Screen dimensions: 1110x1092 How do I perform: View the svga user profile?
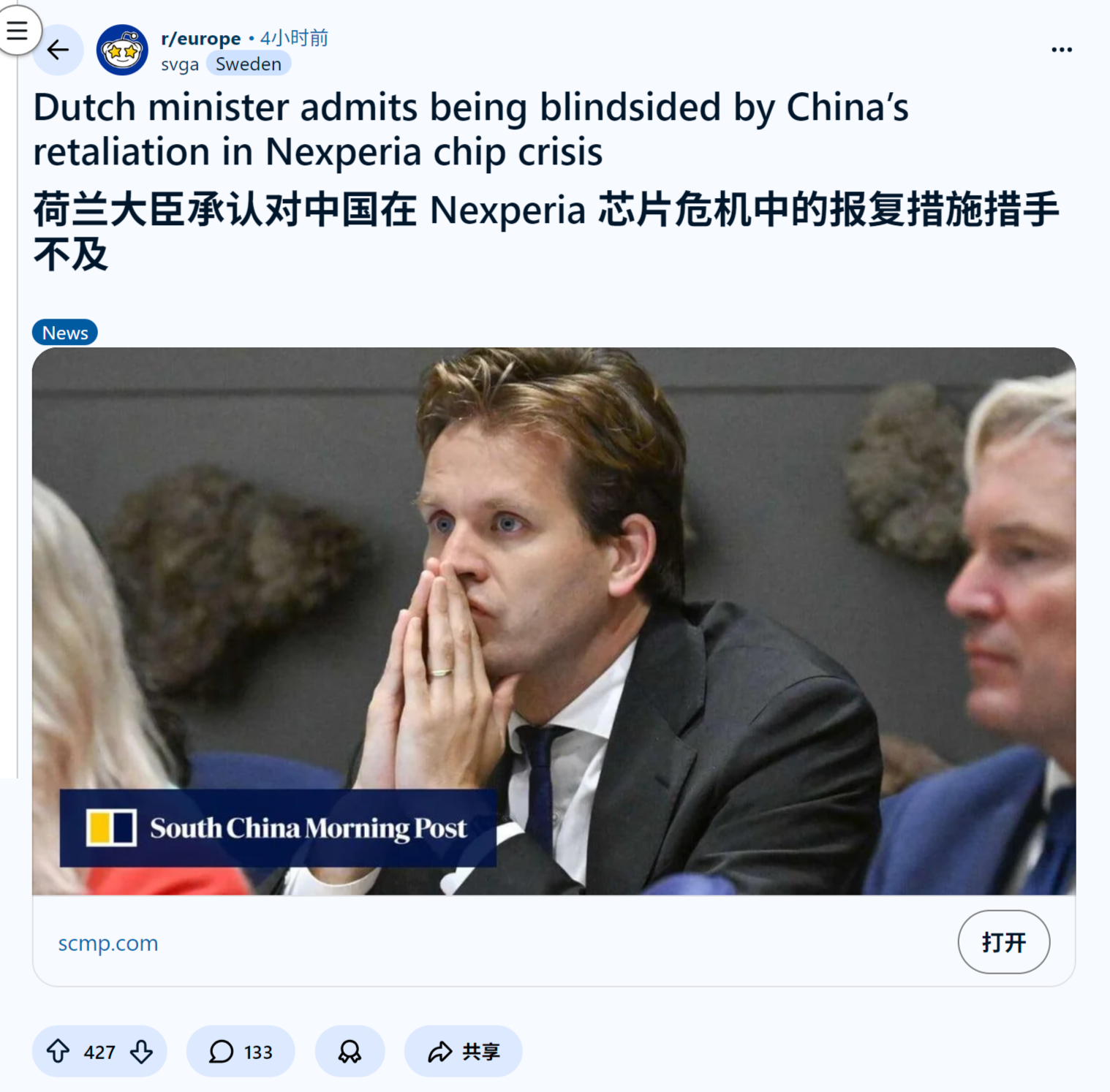point(180,64)
